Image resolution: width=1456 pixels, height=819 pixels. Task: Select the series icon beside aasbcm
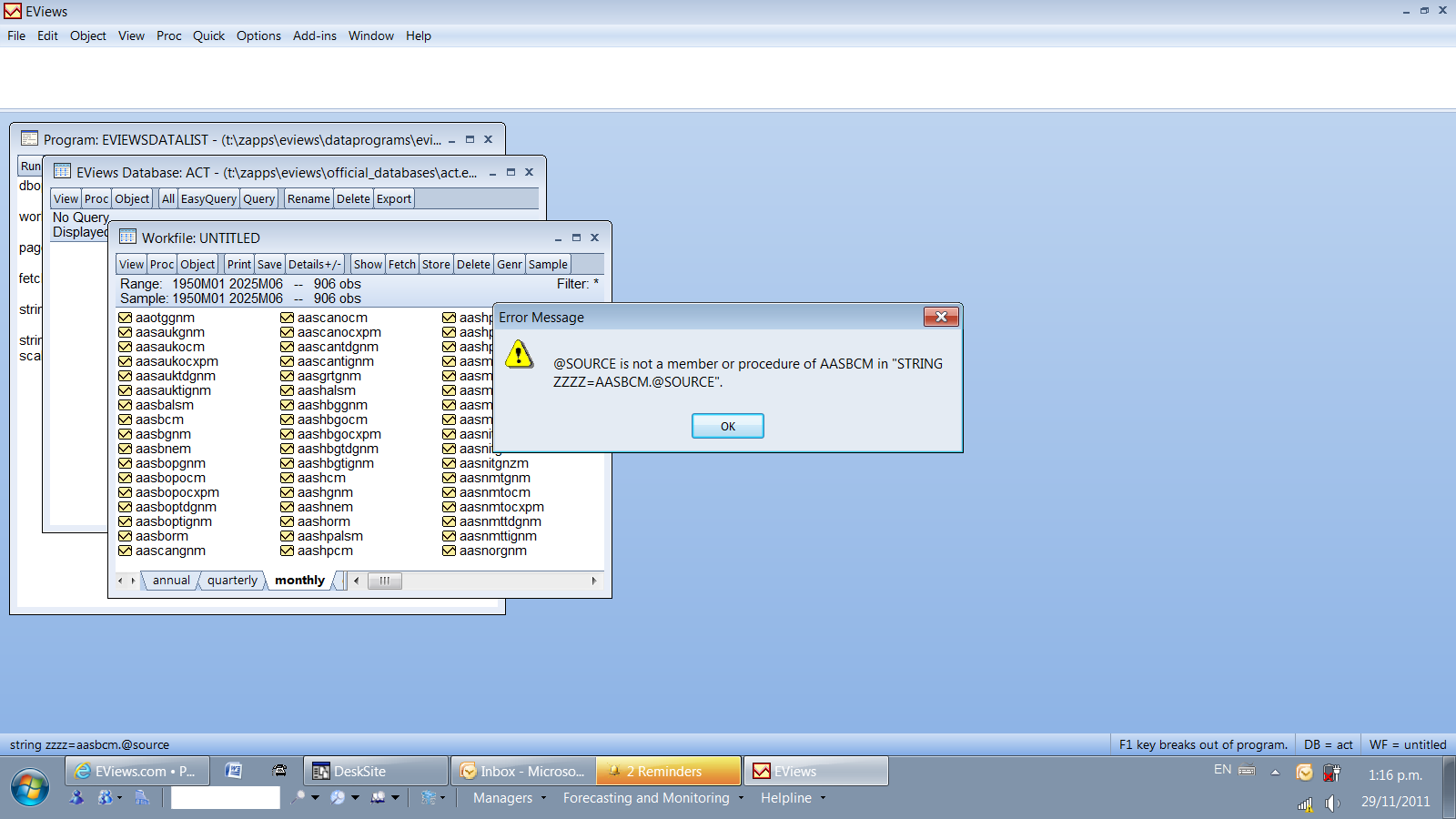pos(125,420)
